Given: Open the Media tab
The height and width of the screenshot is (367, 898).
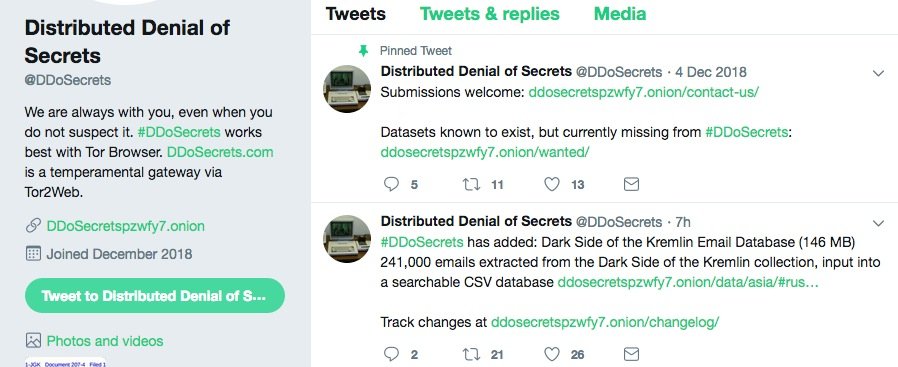Looking at the screenshot, I should tap(620, 14).
